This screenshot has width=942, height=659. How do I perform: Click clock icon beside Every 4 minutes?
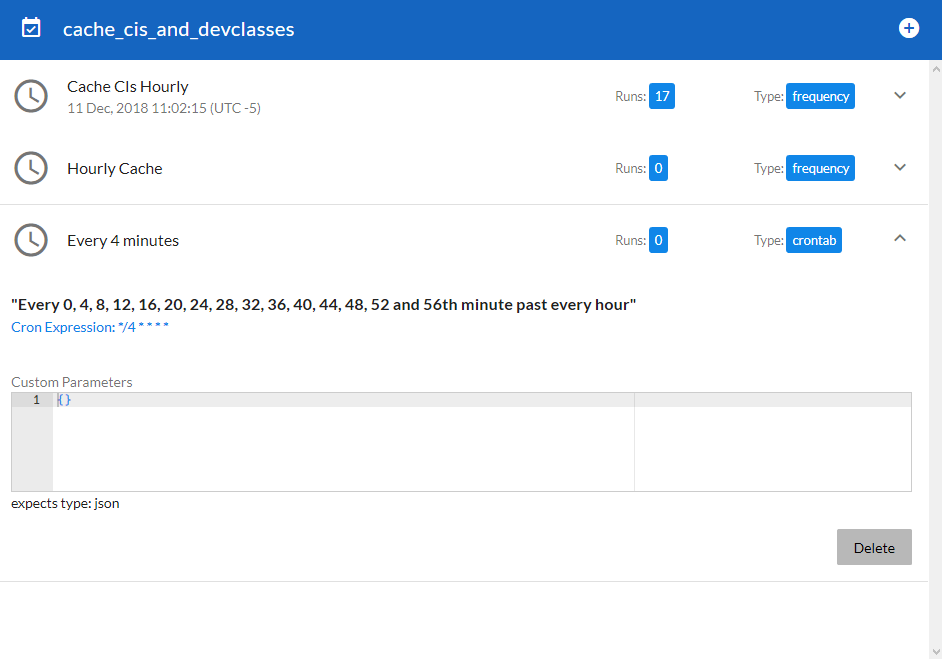[x=31, y=240]
